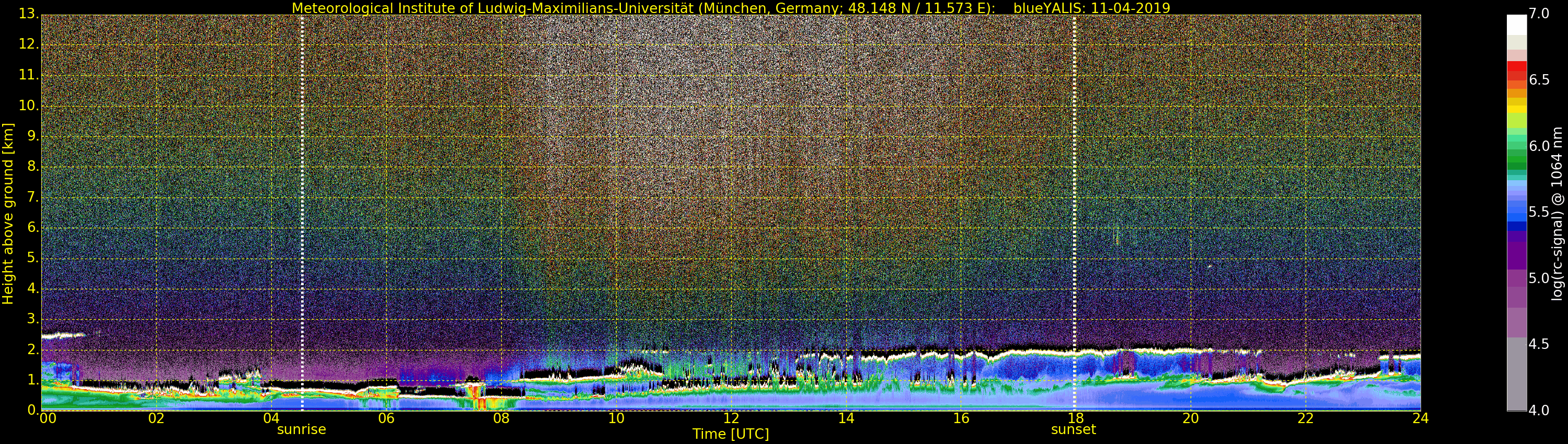The image size is (1568, 444).
Task: Select the time axis tick "00"
Action: coord(48,418)
